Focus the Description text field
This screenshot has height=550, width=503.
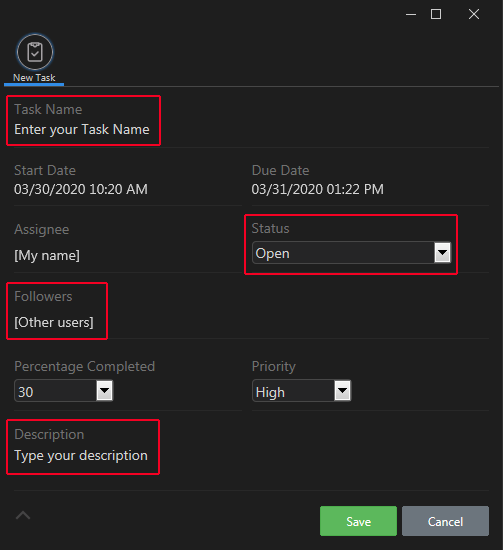pyautogui.click(x=81, y=455)
